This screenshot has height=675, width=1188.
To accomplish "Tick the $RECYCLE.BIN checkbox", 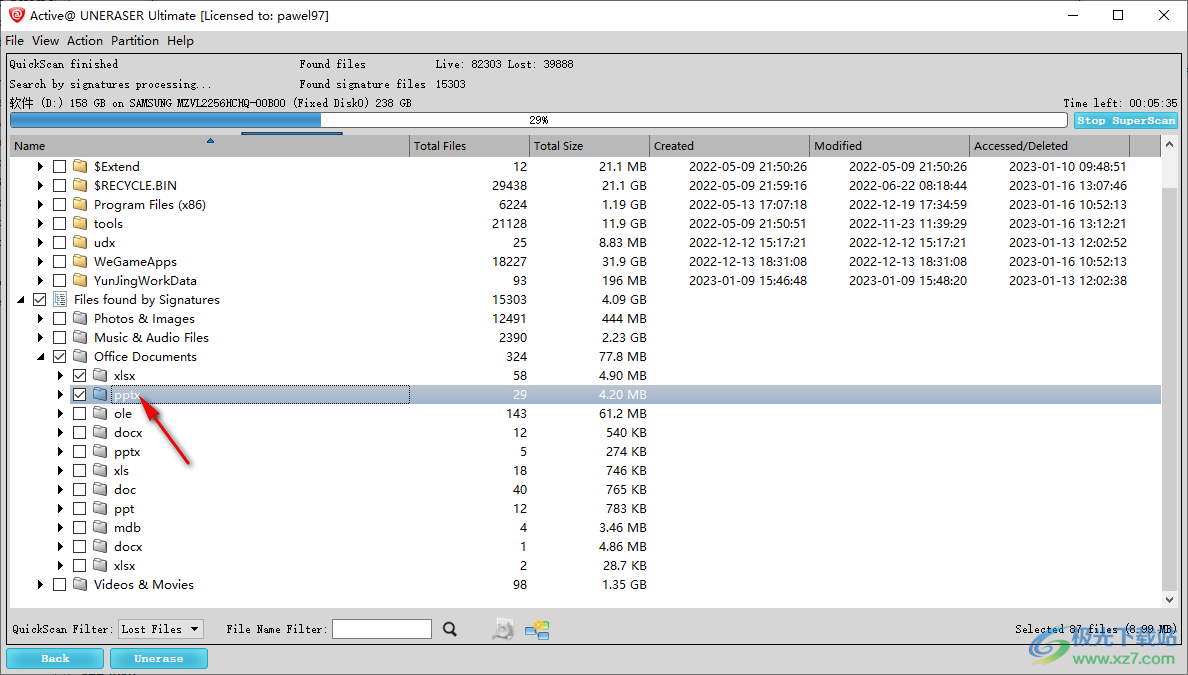I will [60, 185].
